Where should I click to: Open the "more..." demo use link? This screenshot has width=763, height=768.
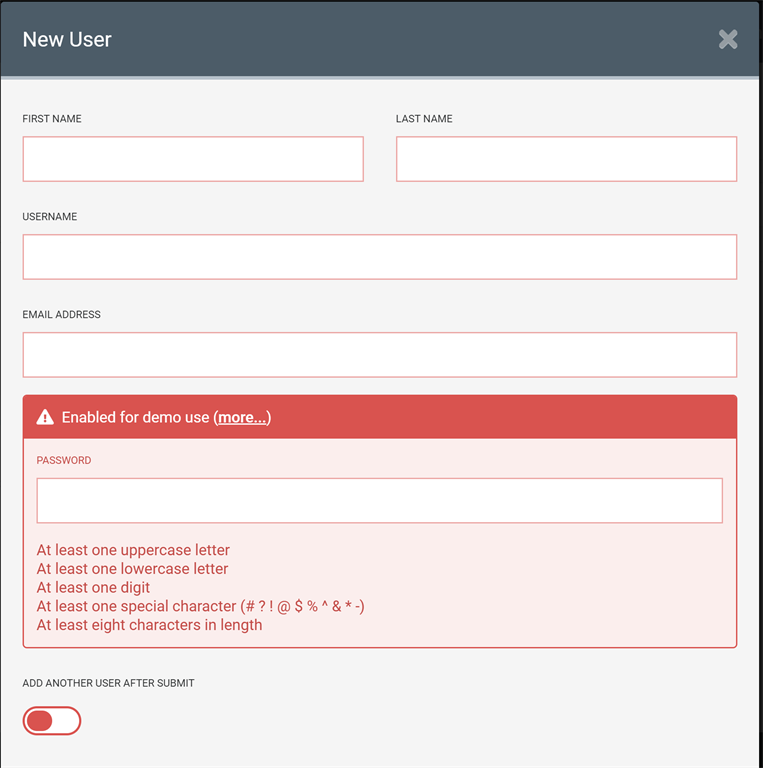click(242, 417)
